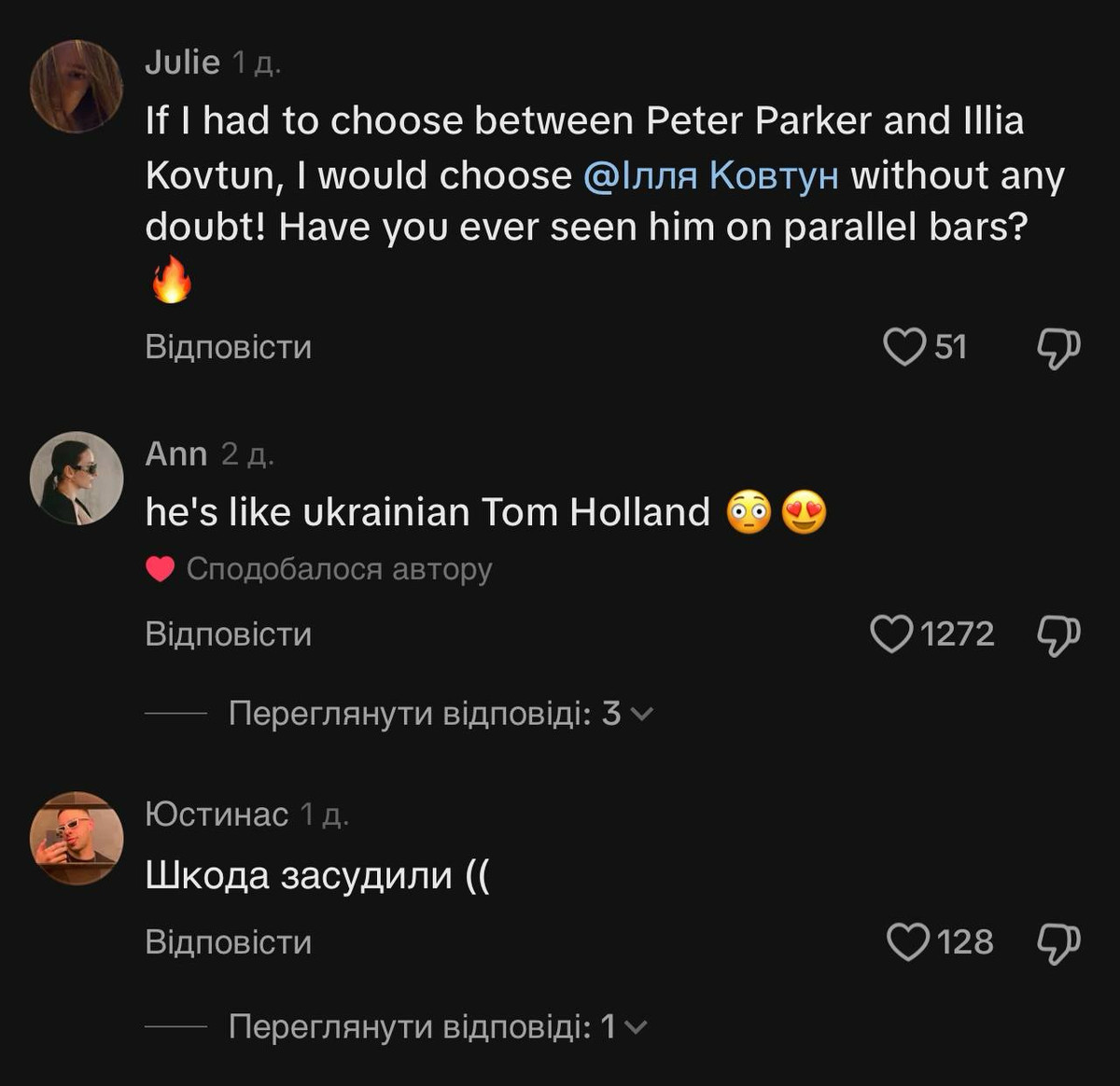Open Julie's profile picture
Screen dimensions: 1120x1086
(x=77, y=86)
